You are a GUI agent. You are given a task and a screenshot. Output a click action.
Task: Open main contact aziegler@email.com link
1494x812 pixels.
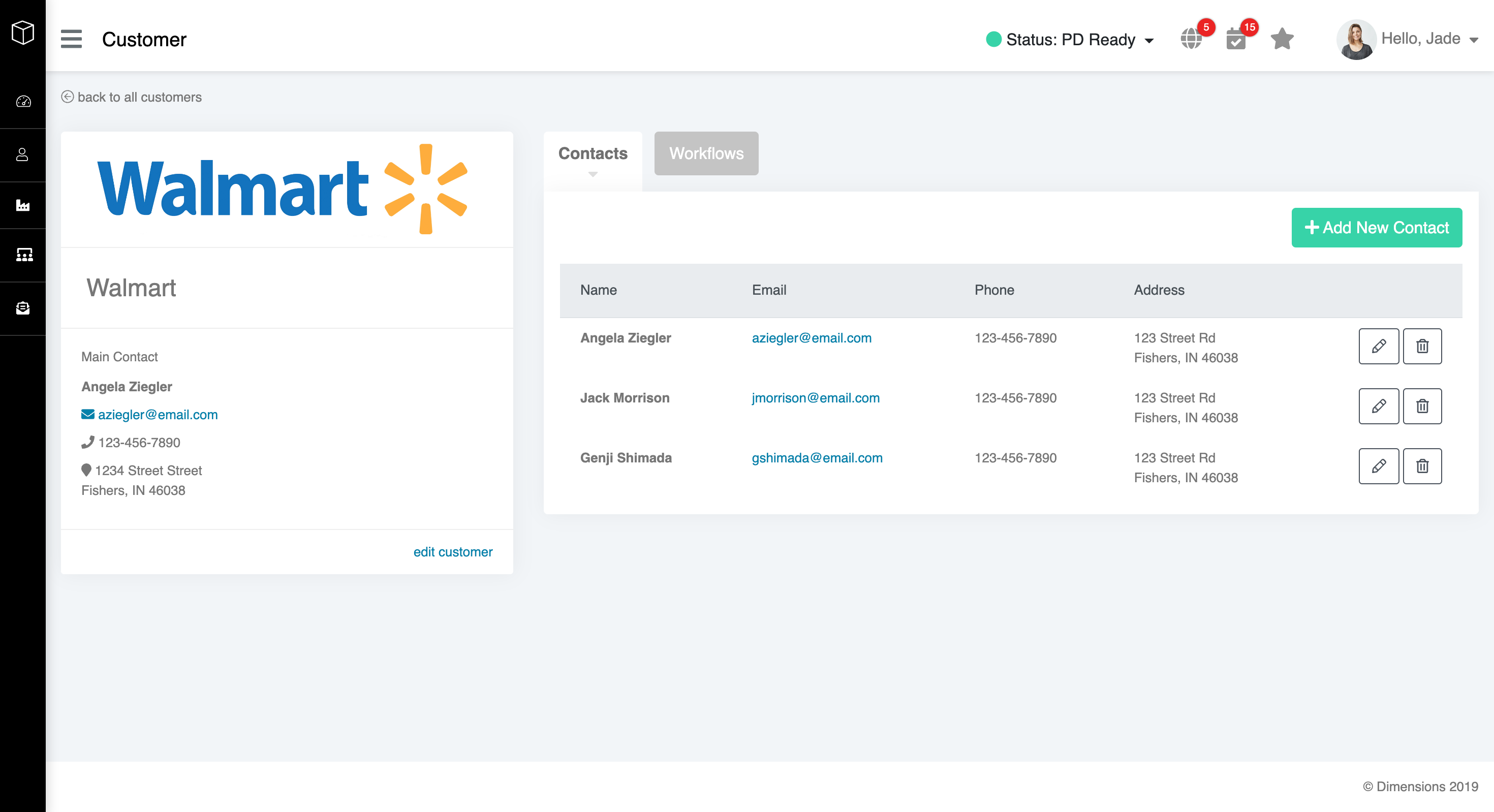158,415
